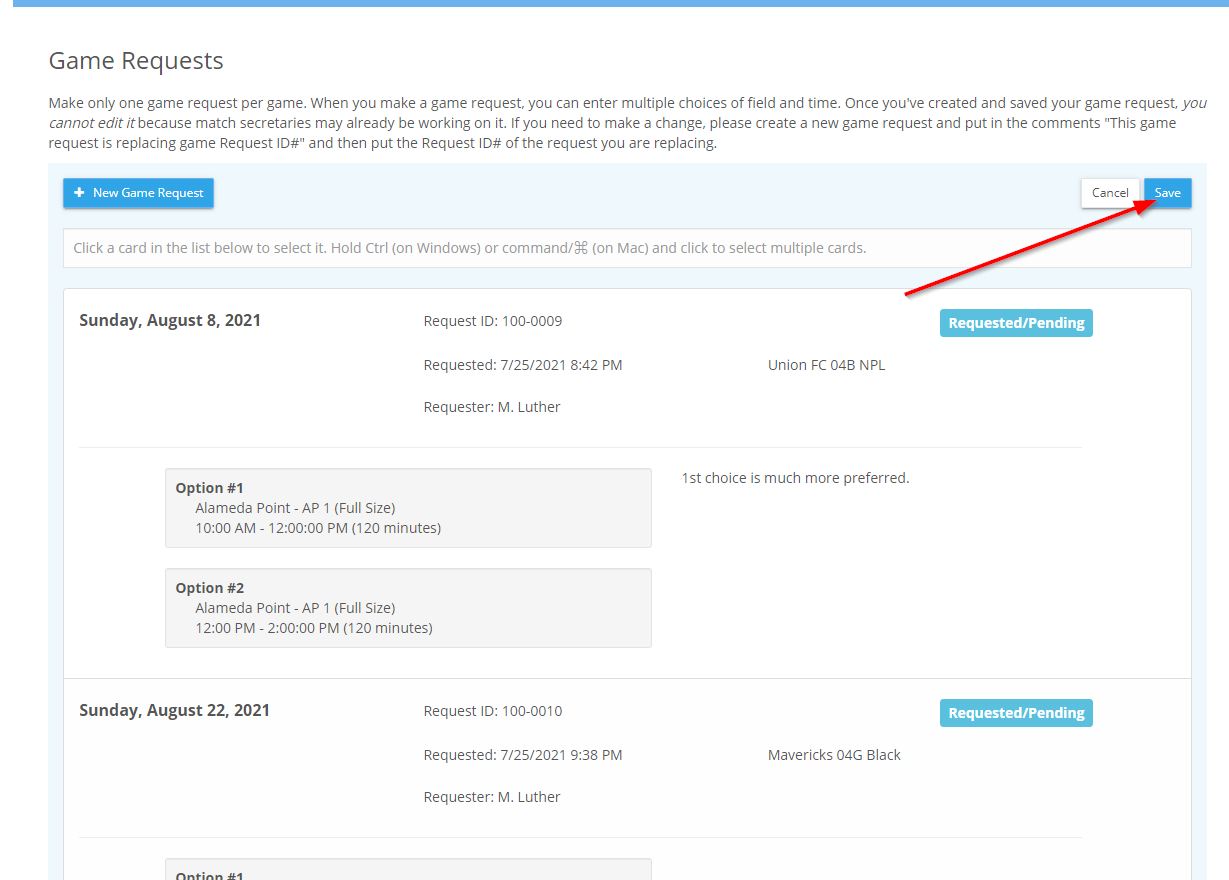Click the plus icon on New Game Request

tap(79, 193)
